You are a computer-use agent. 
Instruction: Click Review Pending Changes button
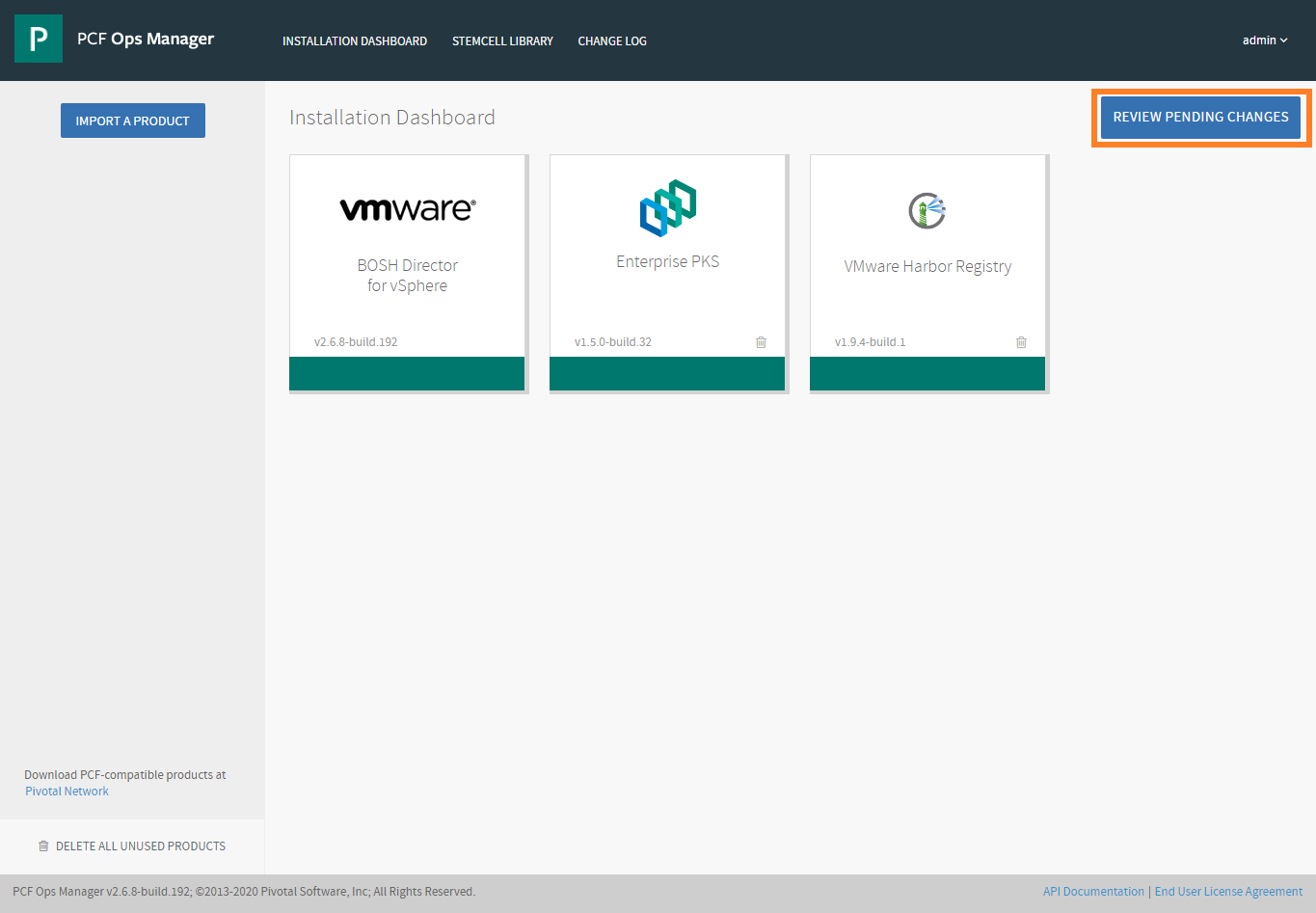point(1200,117)
